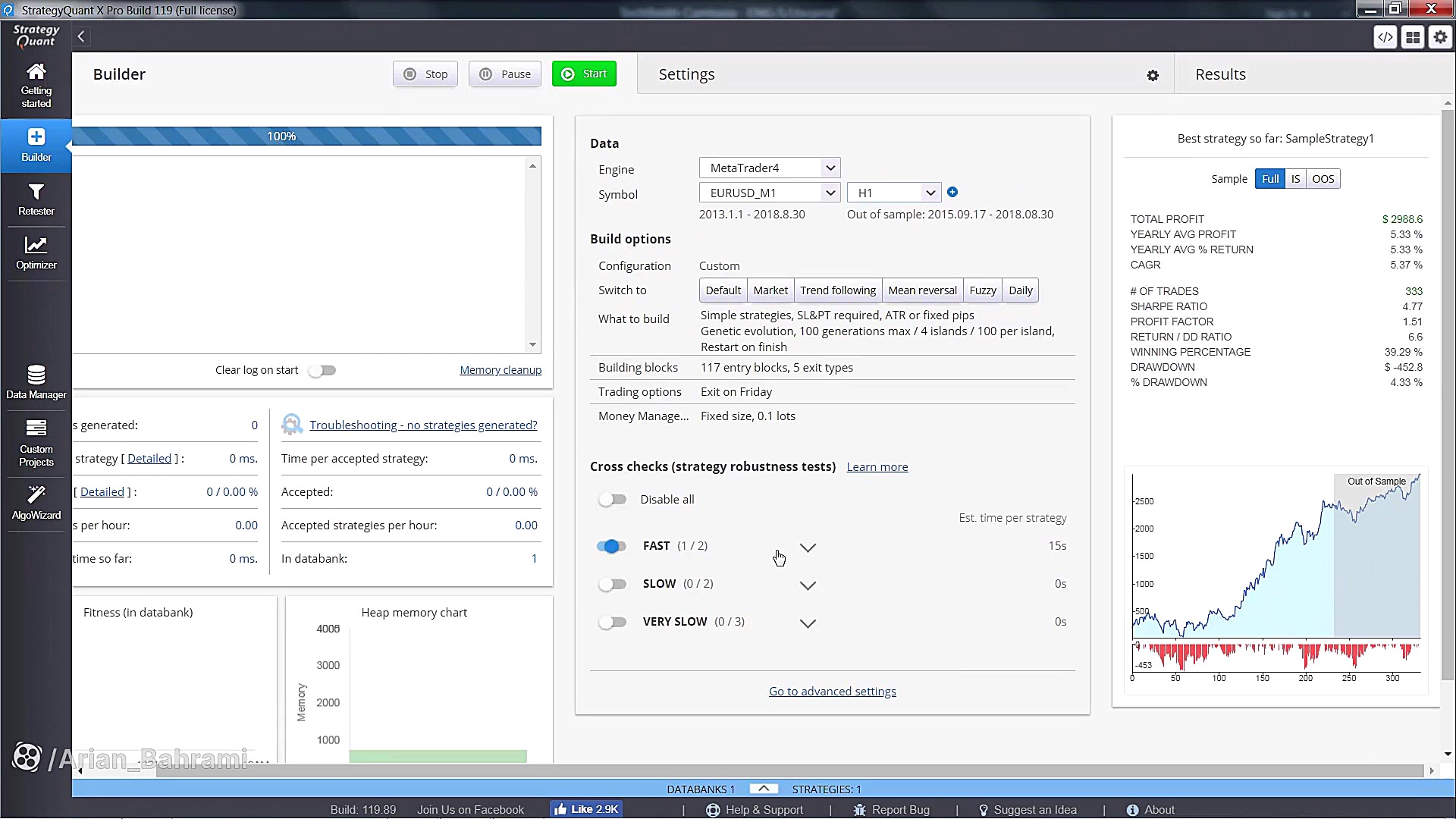Screen dimensions: 1456x819
Task: Toggle Disable all cross checks
Action: tap(612, 499)
